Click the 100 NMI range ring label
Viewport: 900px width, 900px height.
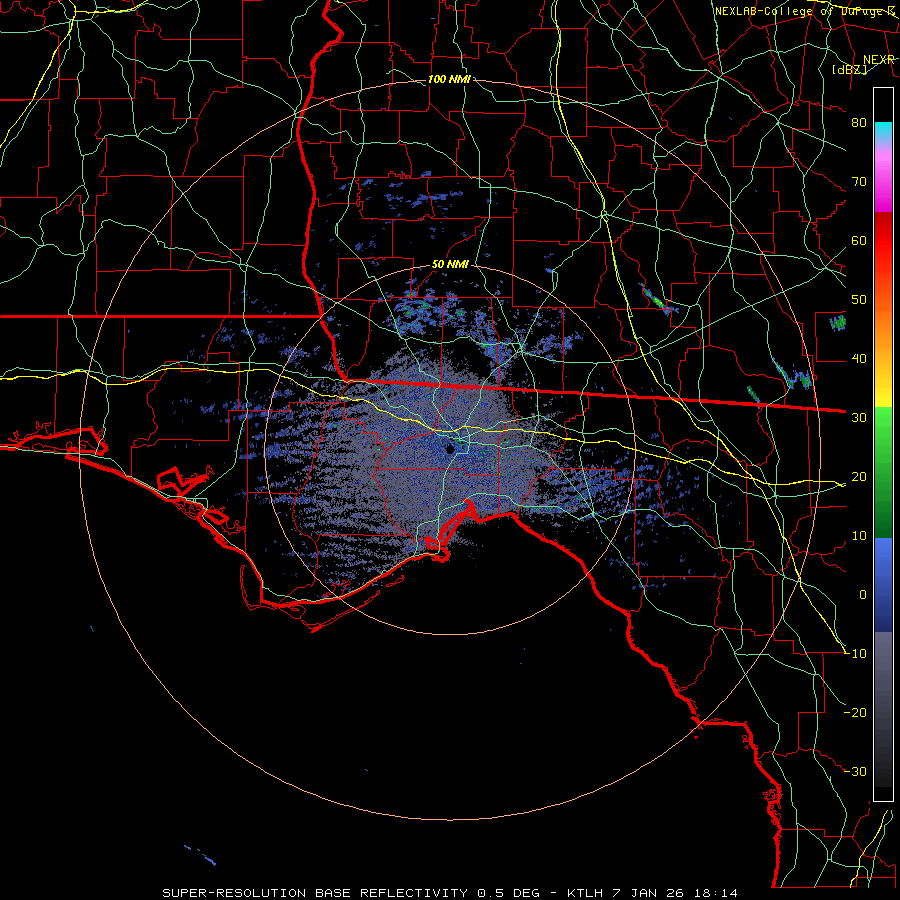coord(449,79)
